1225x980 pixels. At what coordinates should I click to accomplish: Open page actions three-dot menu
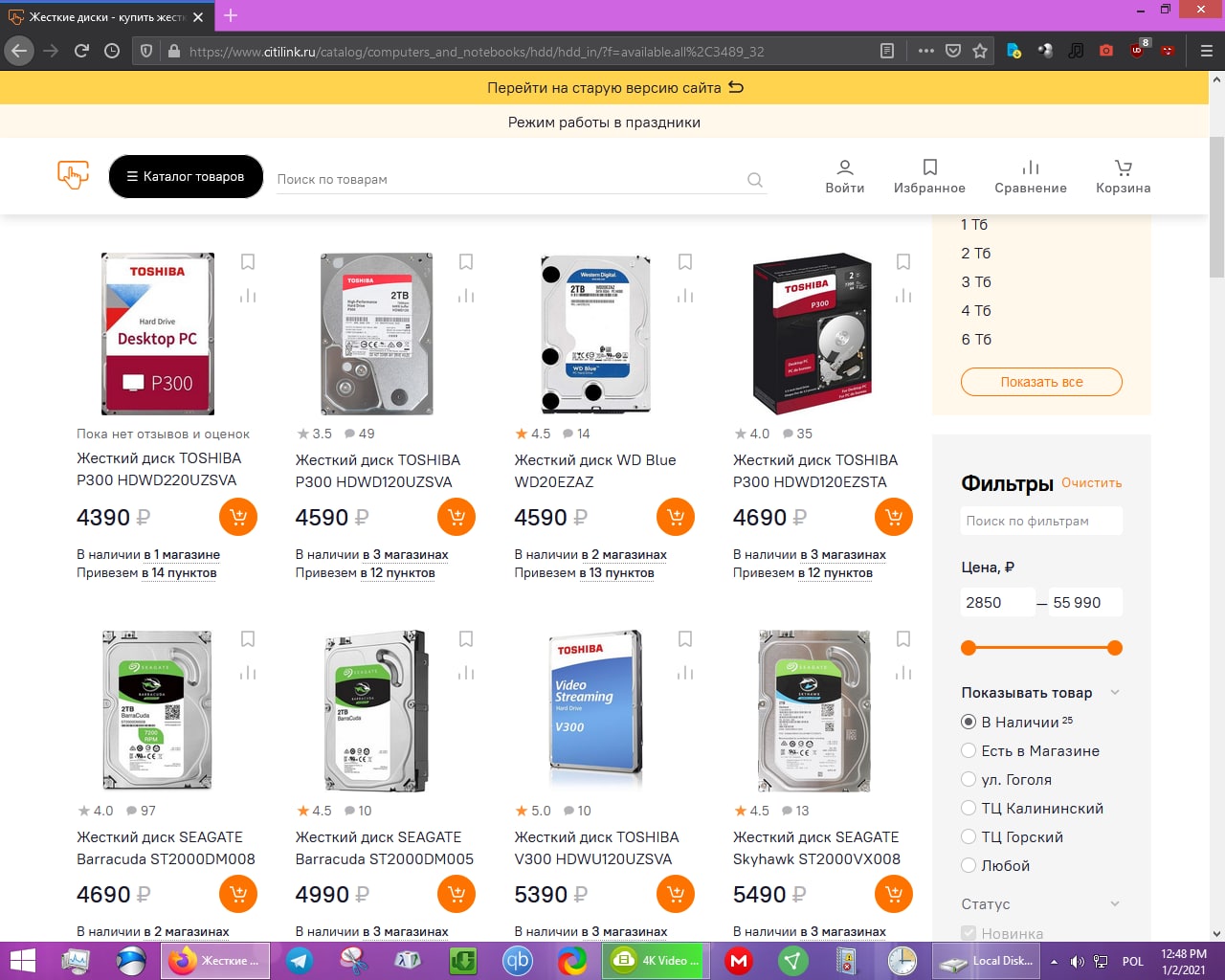[925, 51]
